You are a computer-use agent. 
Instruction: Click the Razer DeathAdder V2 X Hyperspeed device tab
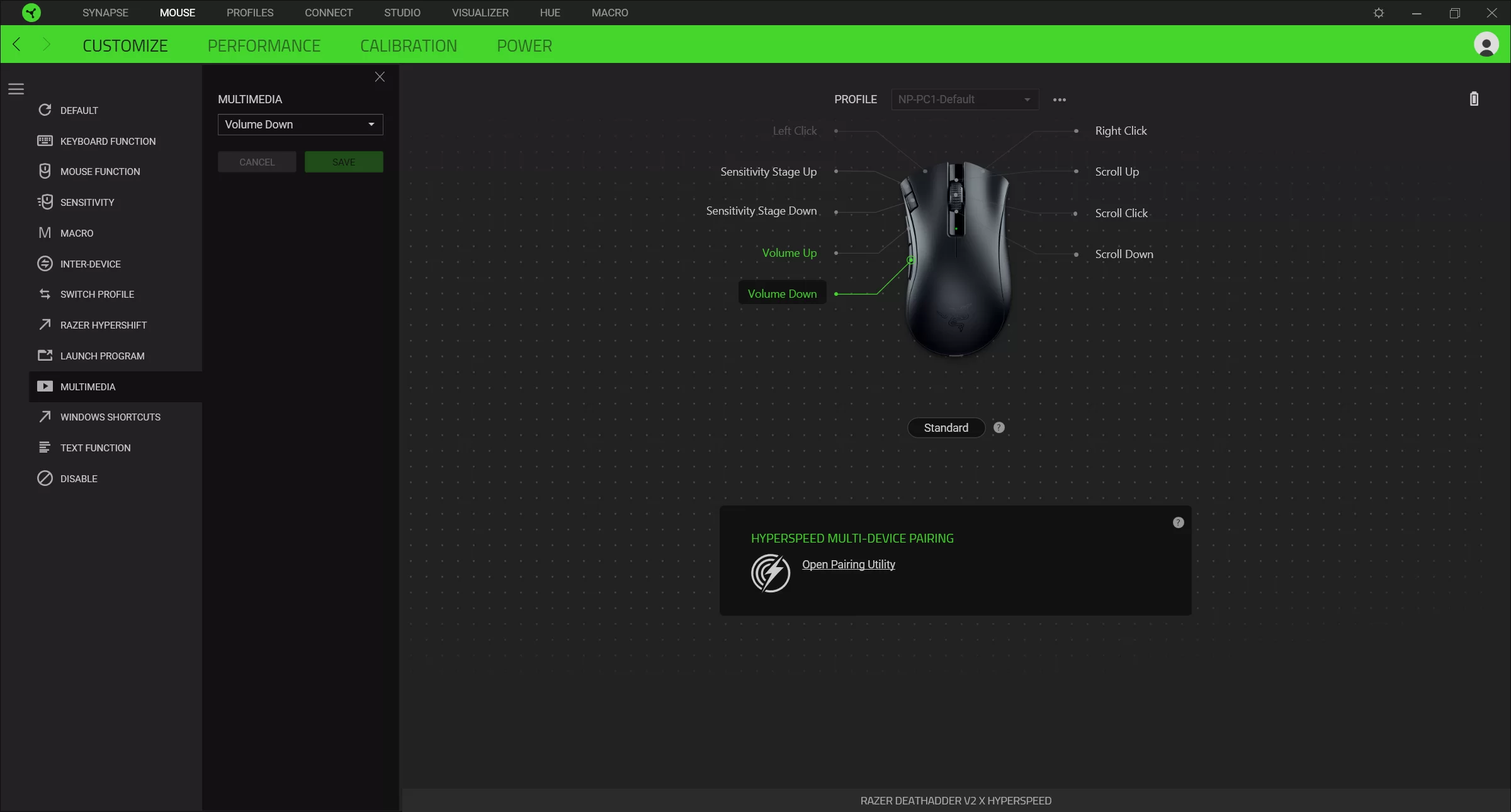point(956,801)
